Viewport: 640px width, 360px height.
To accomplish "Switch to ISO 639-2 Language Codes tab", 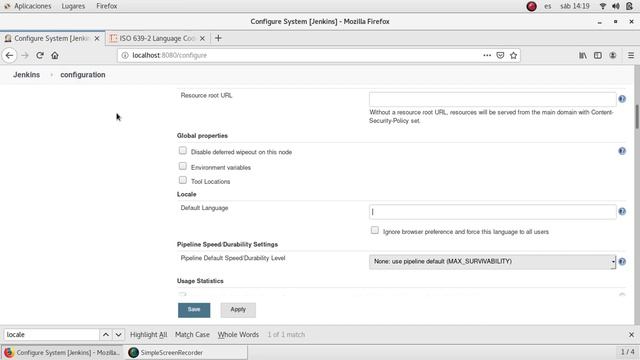I will tap(158, 38).
